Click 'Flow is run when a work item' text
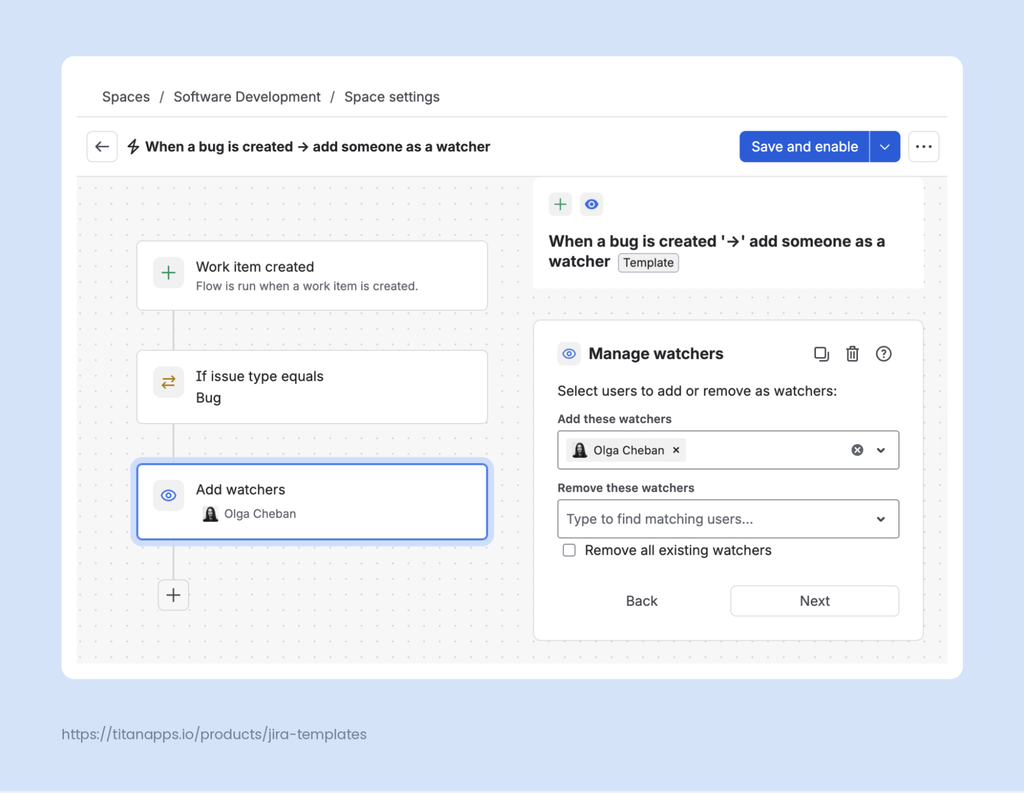 point(307,286)
